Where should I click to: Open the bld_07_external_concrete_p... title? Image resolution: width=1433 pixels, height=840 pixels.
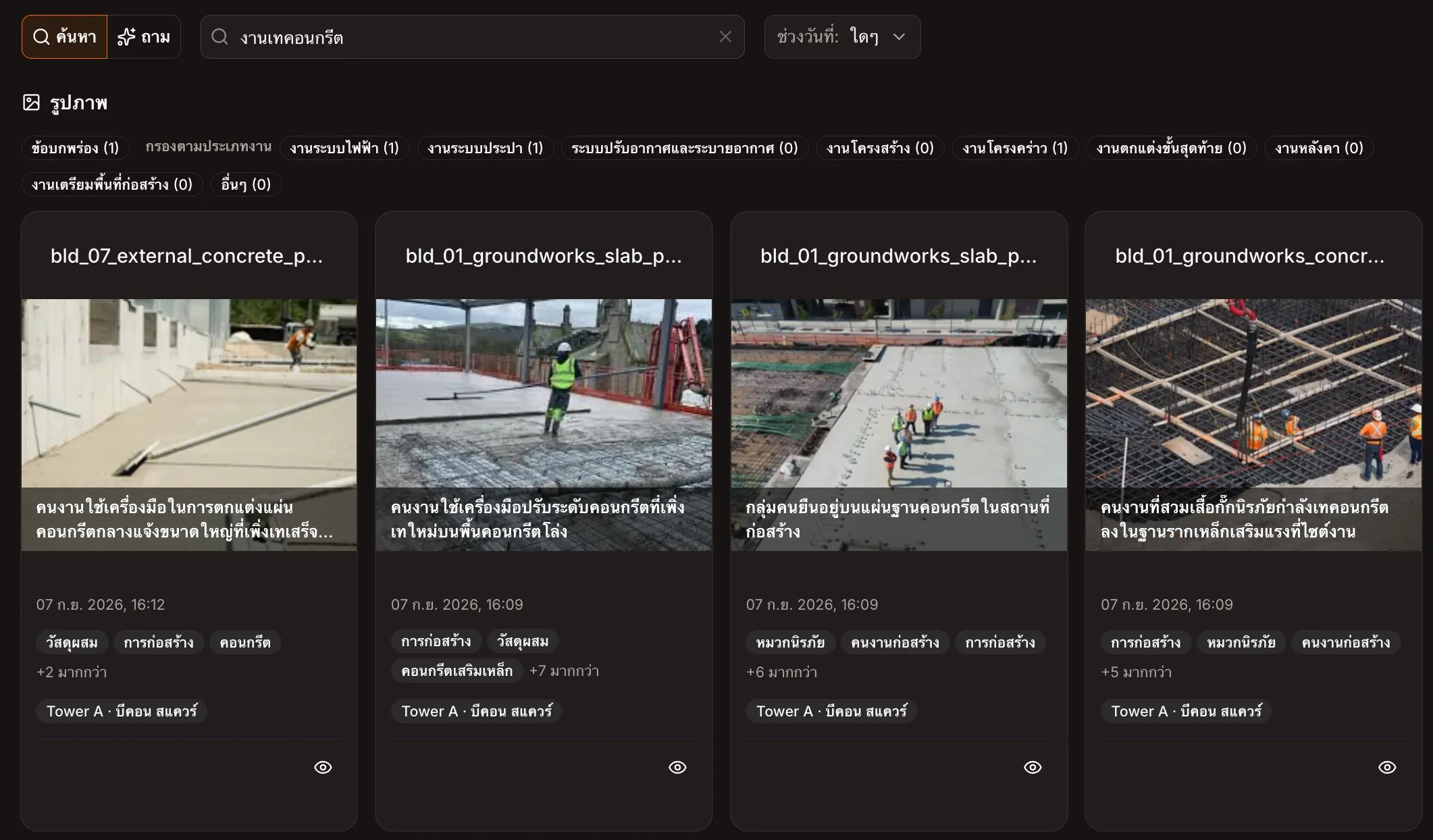point(186,256)
